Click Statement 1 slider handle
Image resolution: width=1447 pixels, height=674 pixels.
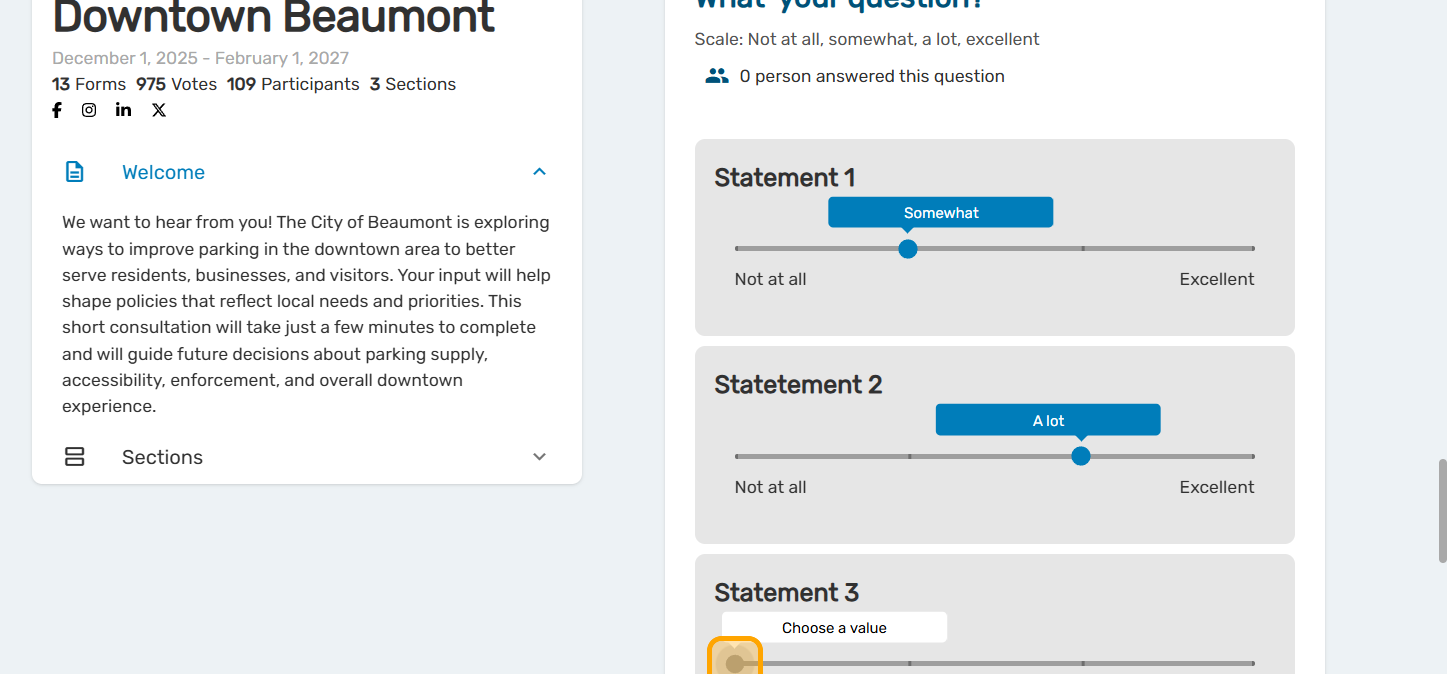click(908, 249)
